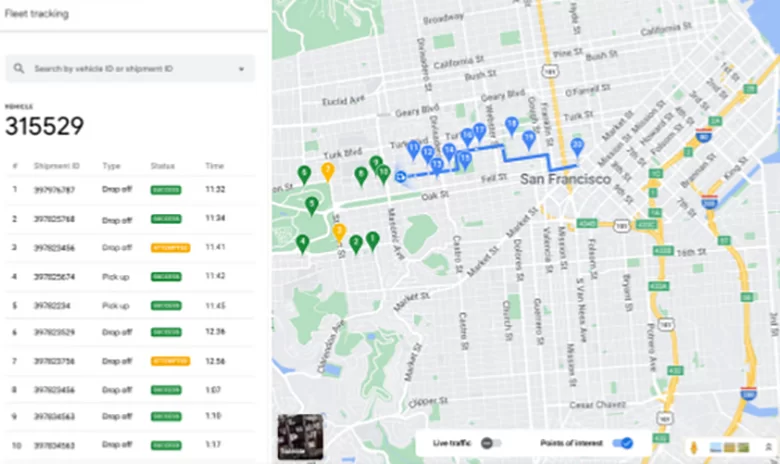Viewport: 780px width, 464px height.
Task: Open the search box dropdown arrow
Action: click(241, 69)
